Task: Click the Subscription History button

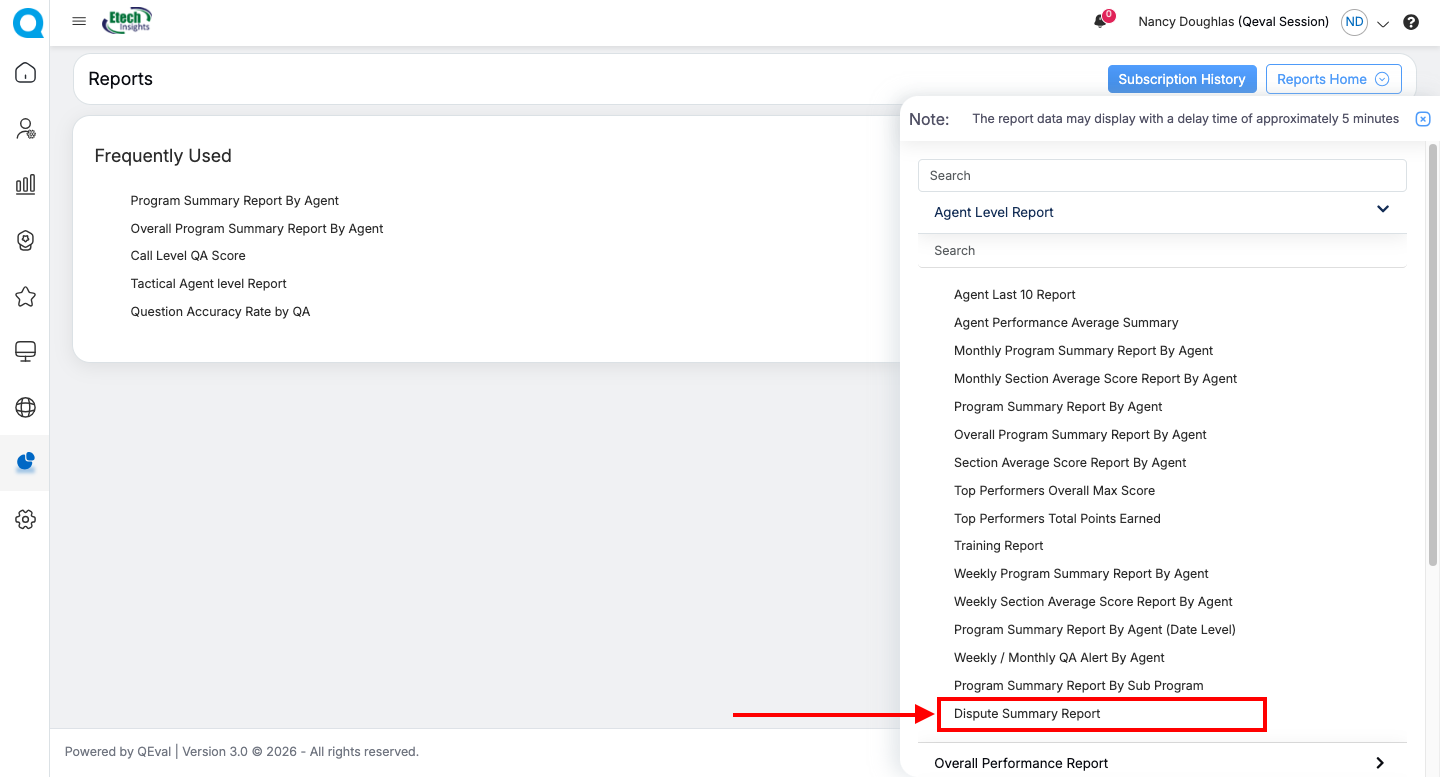Action: click(1181, 79)
